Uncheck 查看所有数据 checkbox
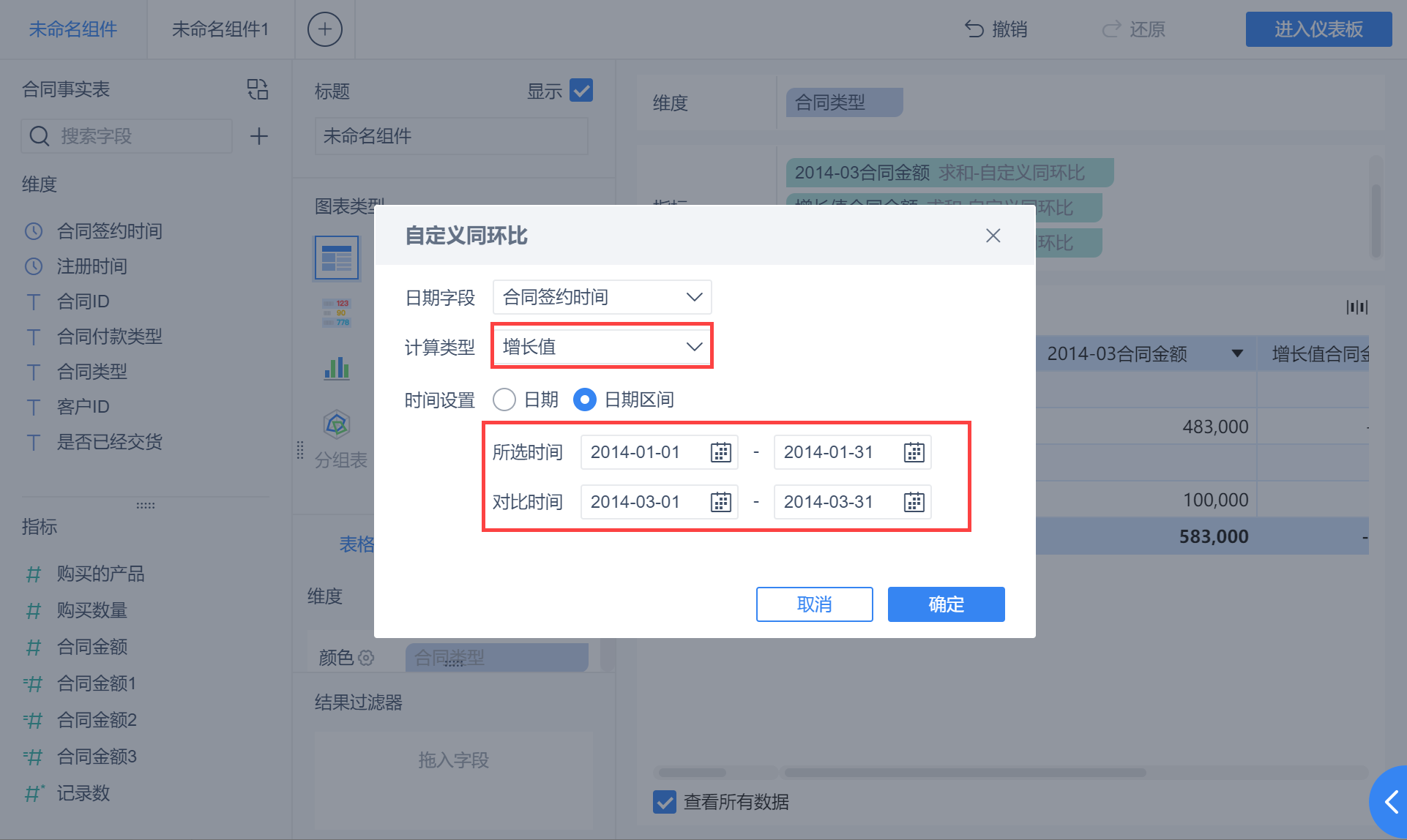 click(665, 802)
